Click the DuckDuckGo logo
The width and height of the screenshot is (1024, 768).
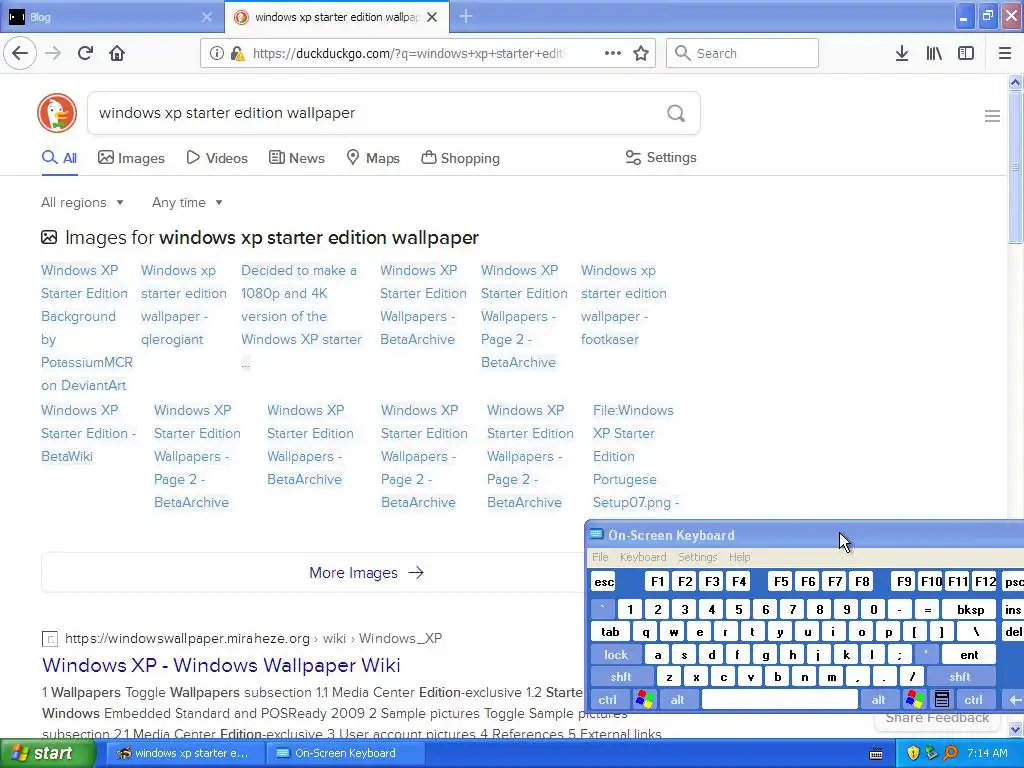click(57, 113)
